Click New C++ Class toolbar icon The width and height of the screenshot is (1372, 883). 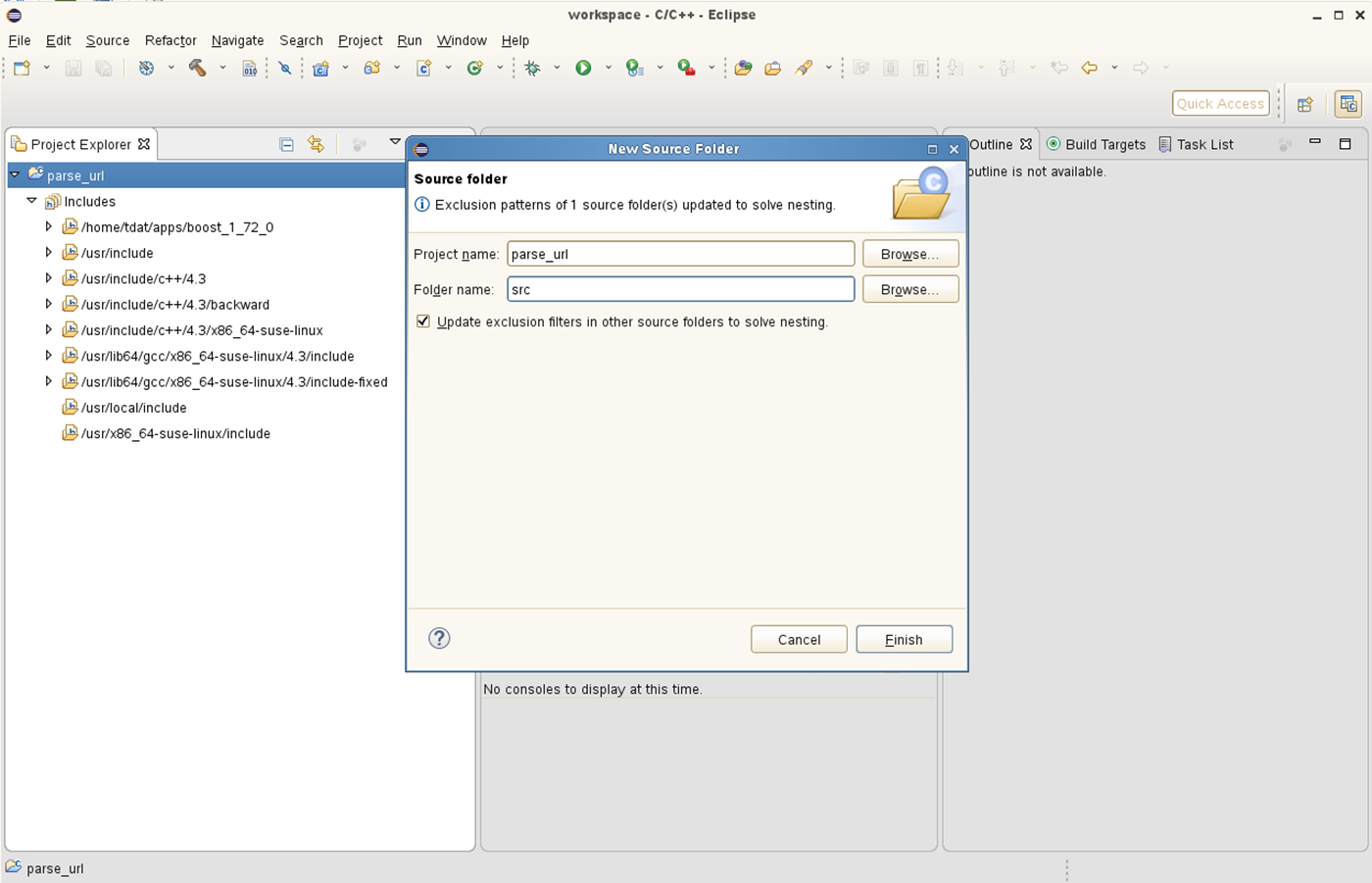coord(475,68)
